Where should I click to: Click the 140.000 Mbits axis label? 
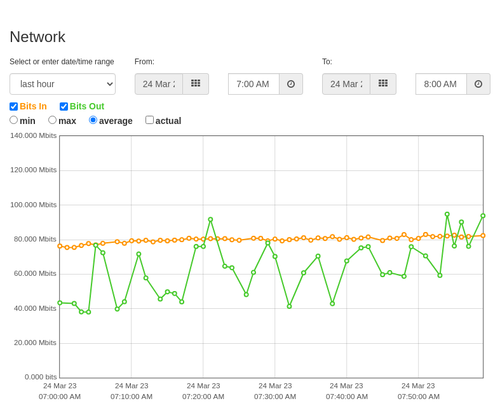[x=33, y=135]
